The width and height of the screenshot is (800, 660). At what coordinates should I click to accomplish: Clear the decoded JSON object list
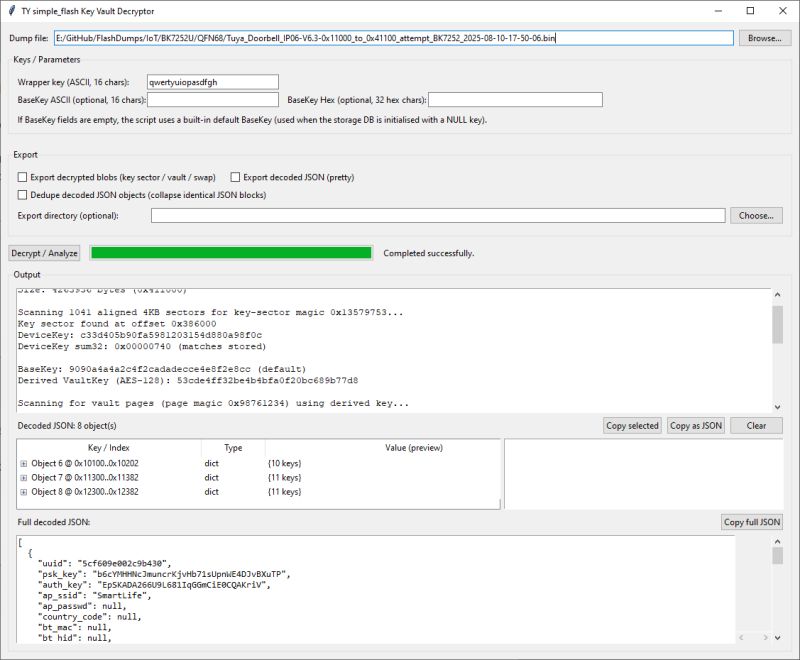point(755,425)
